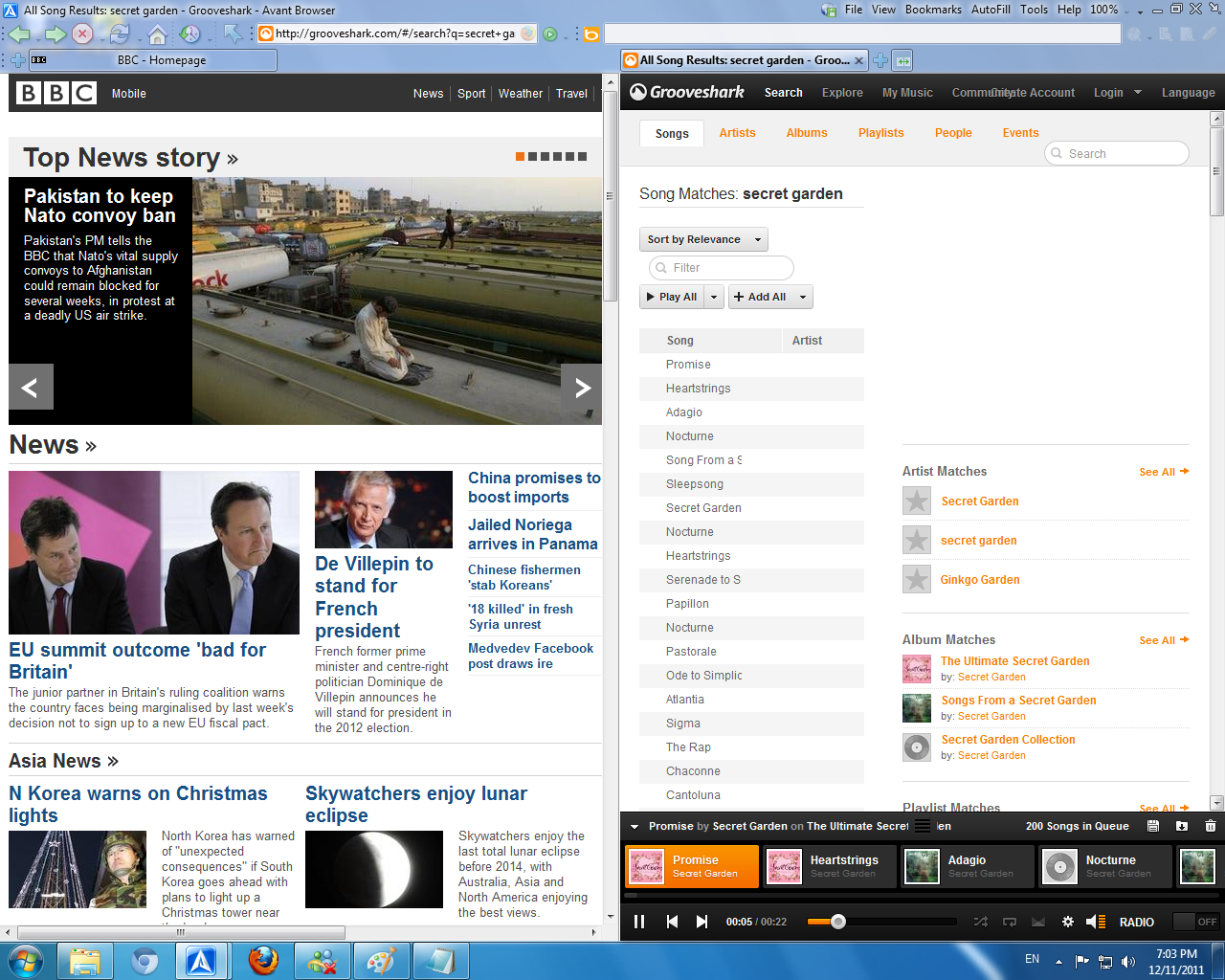Toggle shuffle in the player

click(x=981, y=922)
